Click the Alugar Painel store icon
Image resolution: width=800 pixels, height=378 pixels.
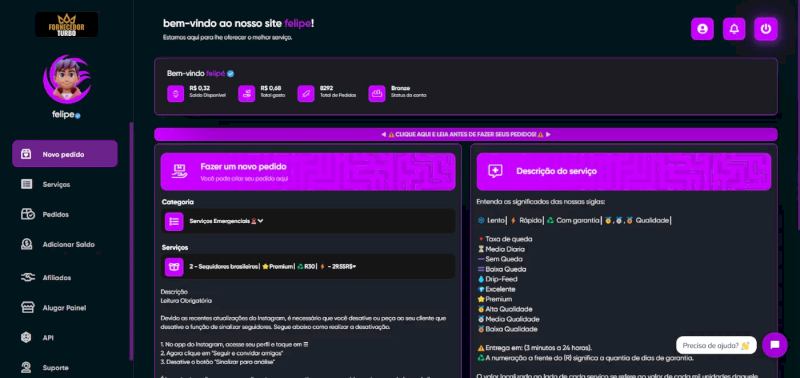[27, 308]
